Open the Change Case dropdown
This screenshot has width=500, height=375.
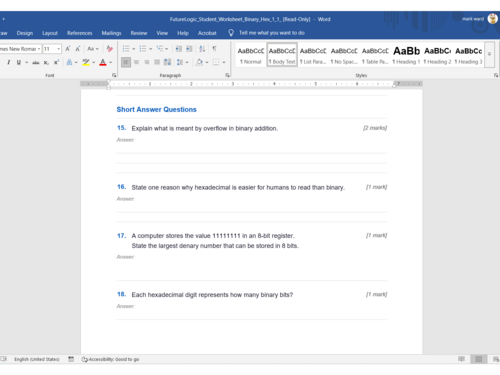(93, 49)
